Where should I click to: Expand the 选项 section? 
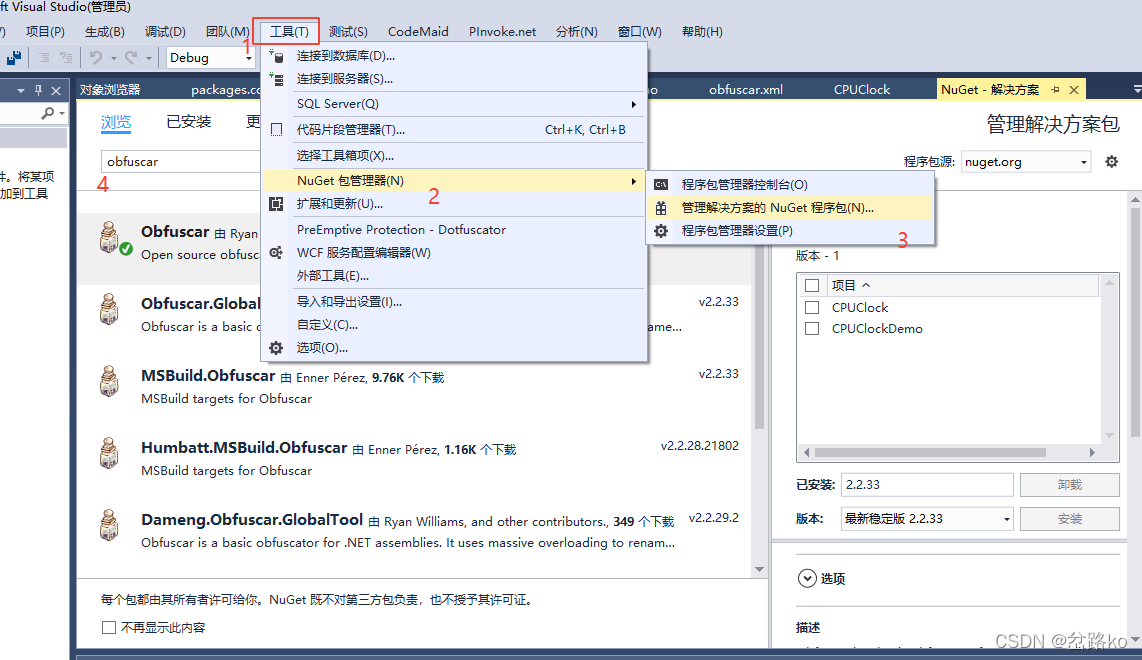click(807, 578)
